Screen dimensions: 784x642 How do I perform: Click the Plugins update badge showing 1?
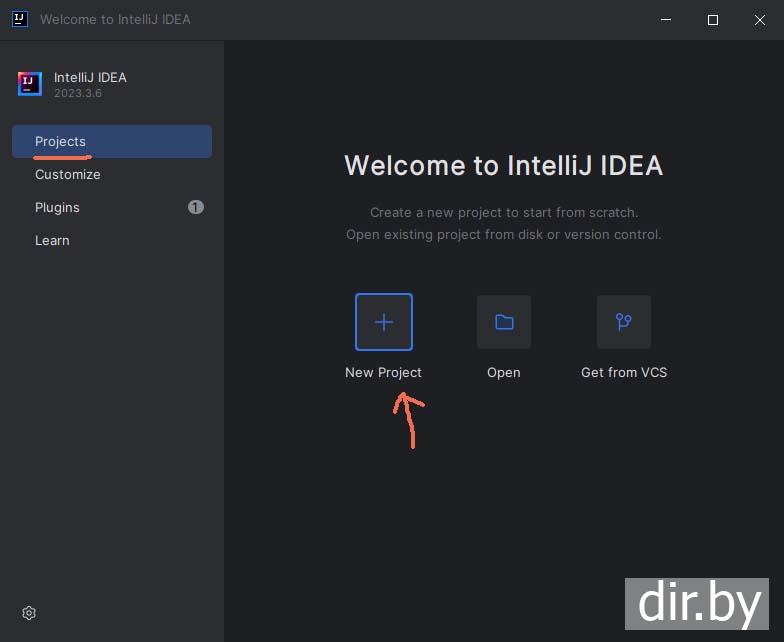point(196,207)
